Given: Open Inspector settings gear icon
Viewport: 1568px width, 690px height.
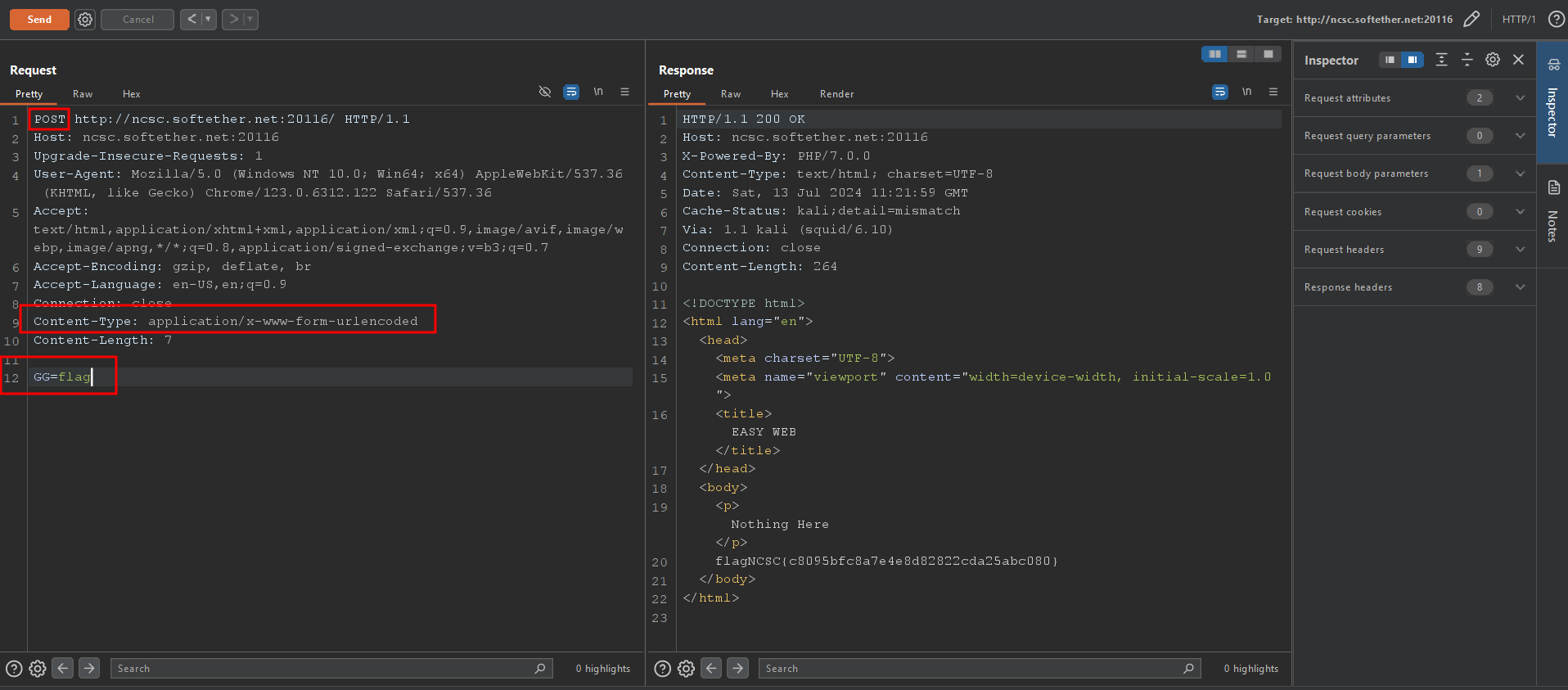Looking at the screenshot, I should [1493, 60].
